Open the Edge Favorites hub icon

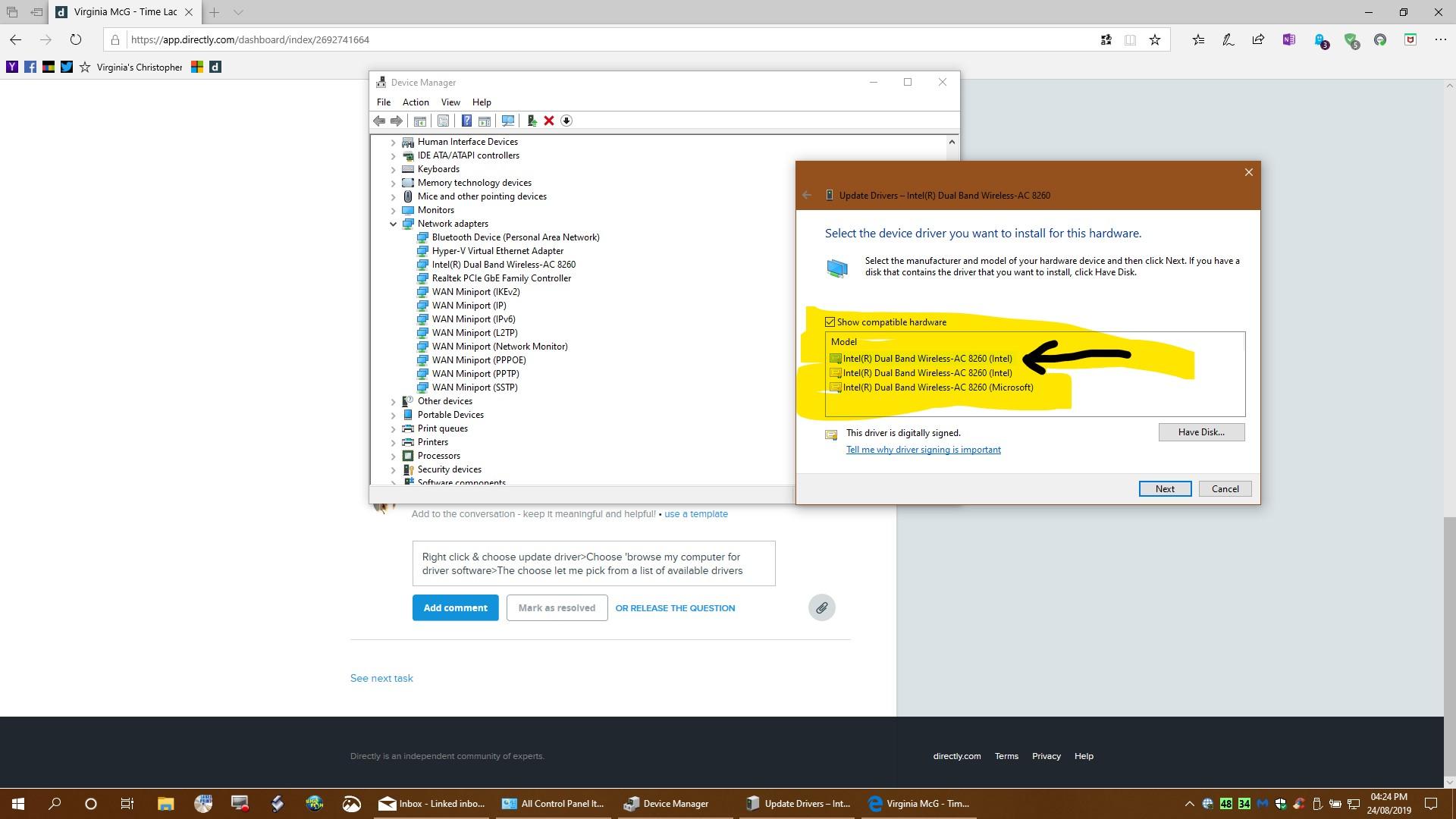coord(1198,40)
